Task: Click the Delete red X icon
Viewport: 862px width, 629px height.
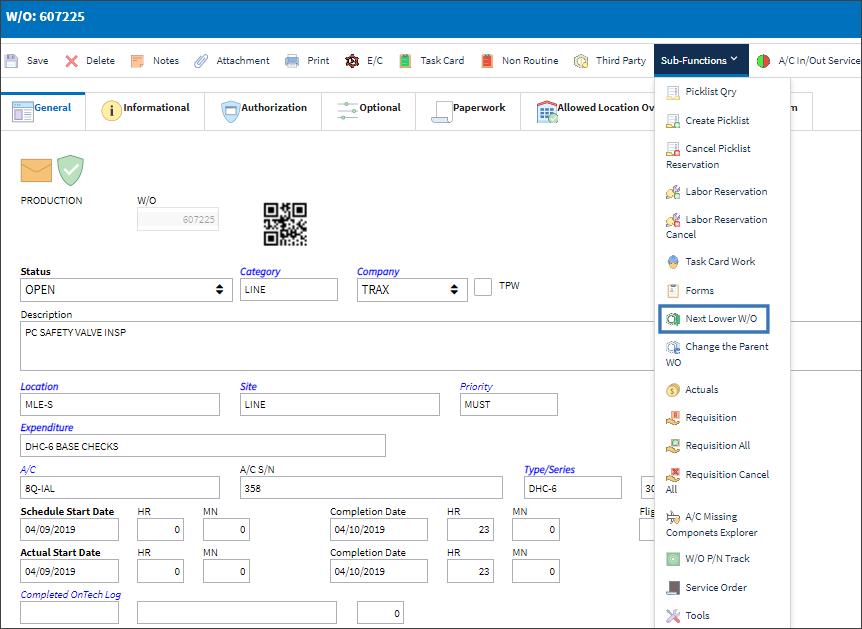Action: pyautogui.click(x=71, y=60)
